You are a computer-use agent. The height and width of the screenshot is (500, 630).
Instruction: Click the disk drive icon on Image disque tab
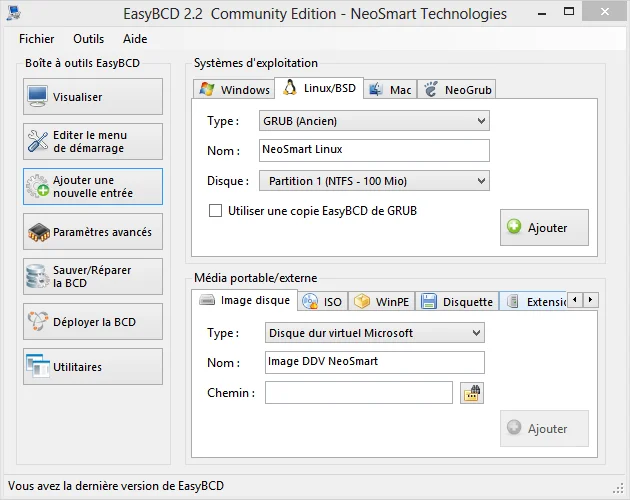point(207,300)
